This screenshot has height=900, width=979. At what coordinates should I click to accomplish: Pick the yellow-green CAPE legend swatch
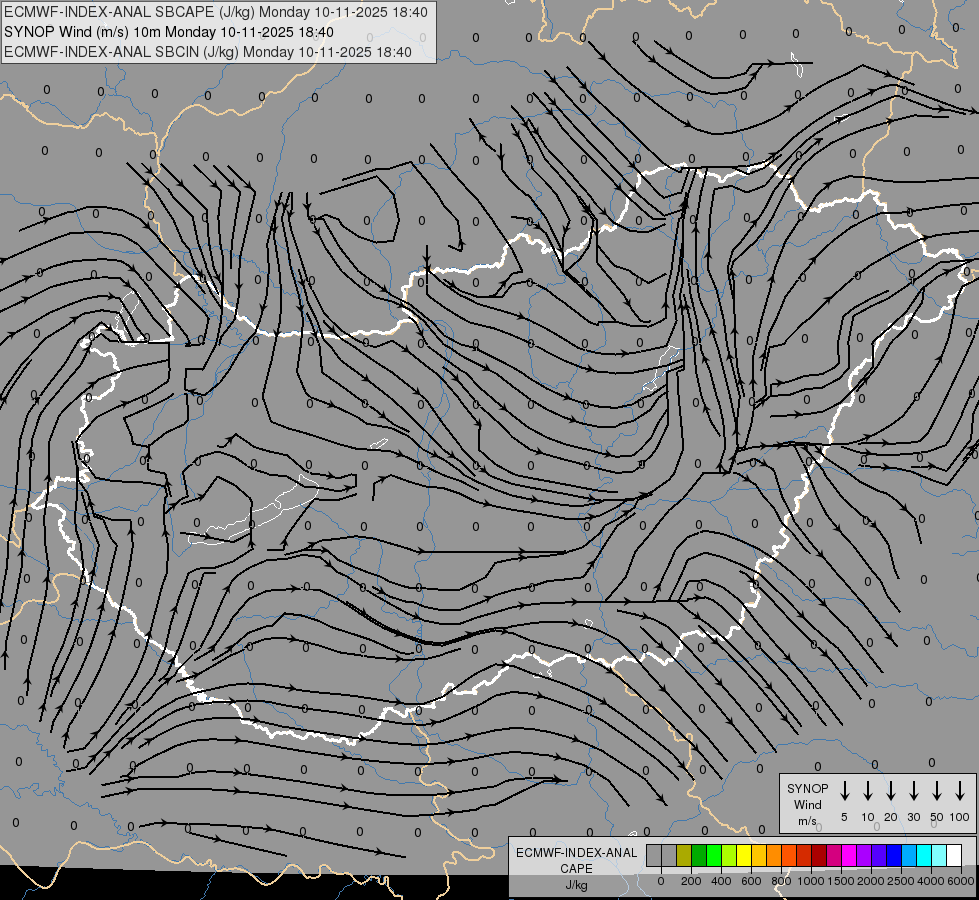[729, 855]
